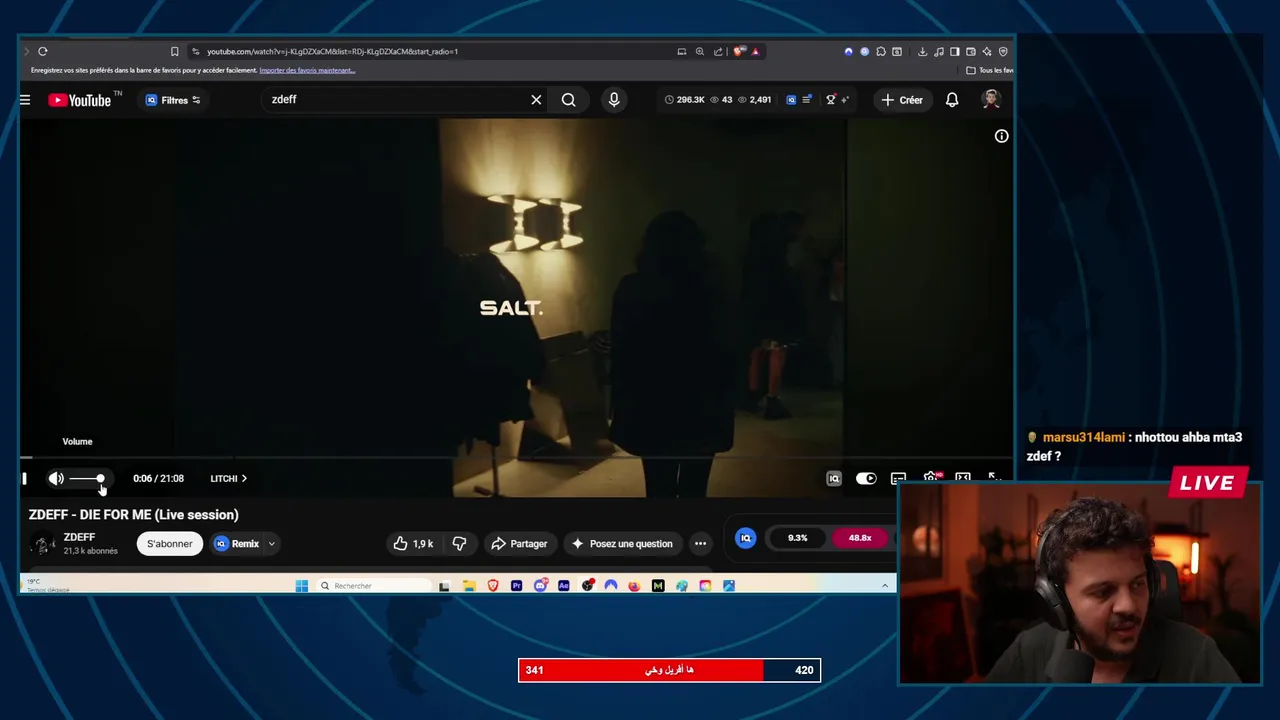Switch to theater mode
The width and height of the screenshot is (1280, 720).
point(962,478)
